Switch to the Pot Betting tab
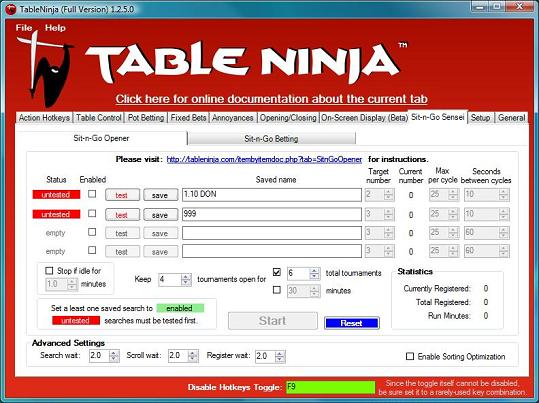The width and height of the screenshot is (539, 403). (x=146, y=118)
